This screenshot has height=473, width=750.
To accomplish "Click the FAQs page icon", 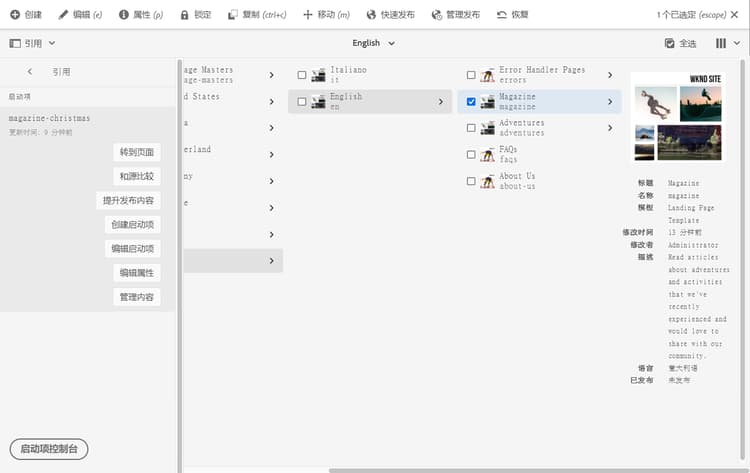I will coord(487,154).
